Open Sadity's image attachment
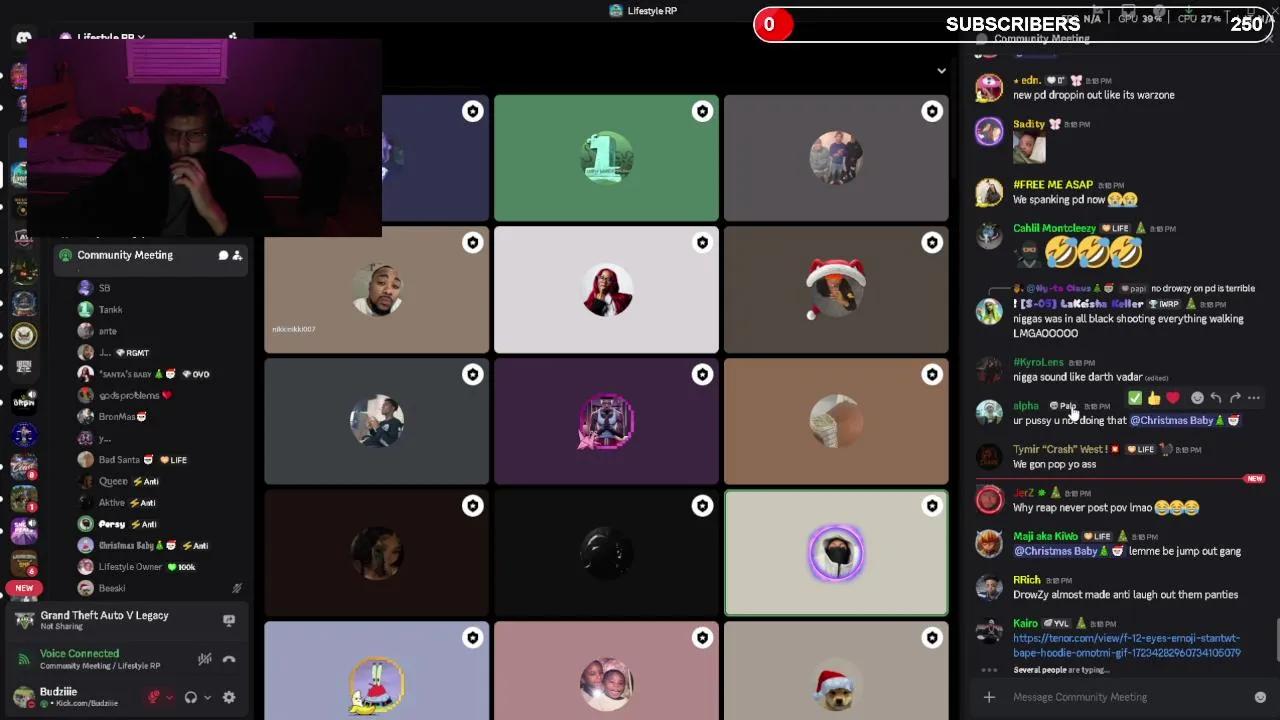The height and width of the screenshot is (720, 1280). pyautogui.click(x=1029, y=148)
